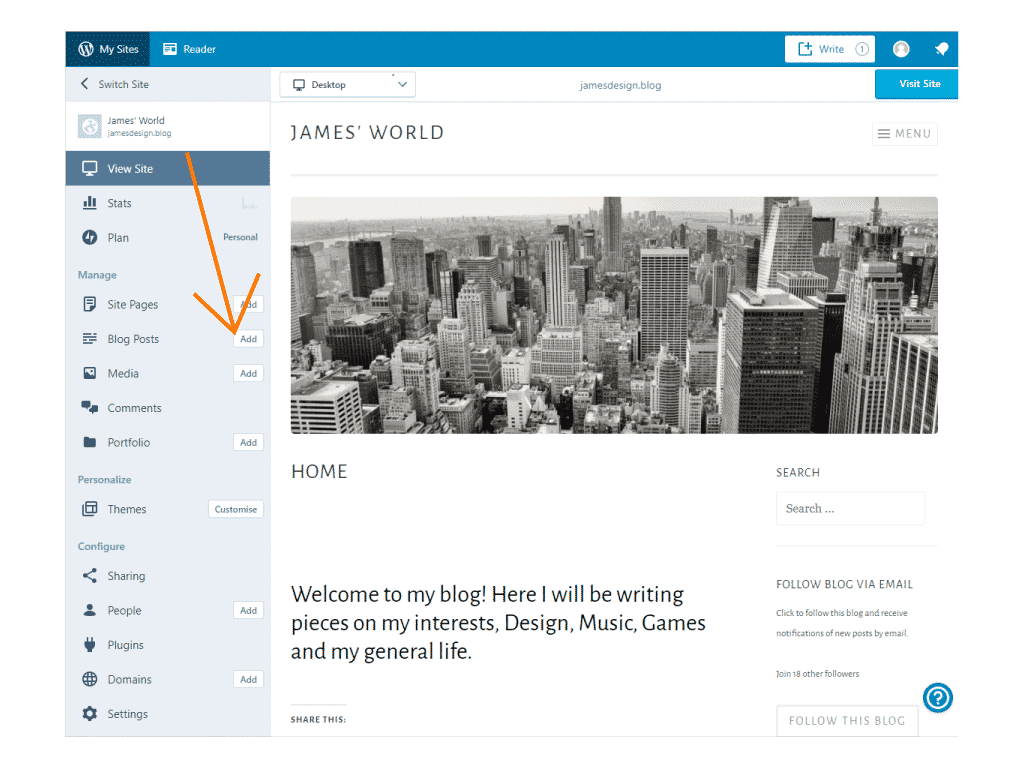Click the Personal plan label
This screenshot has height=768, width=1024.
coord(240,237)
